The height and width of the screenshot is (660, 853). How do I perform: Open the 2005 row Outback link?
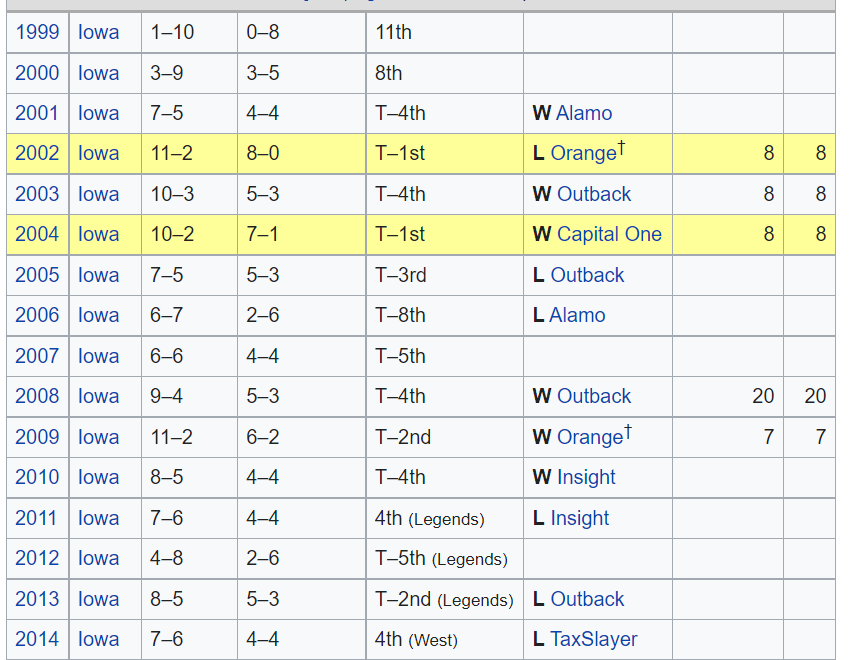(x=587, y=275)
